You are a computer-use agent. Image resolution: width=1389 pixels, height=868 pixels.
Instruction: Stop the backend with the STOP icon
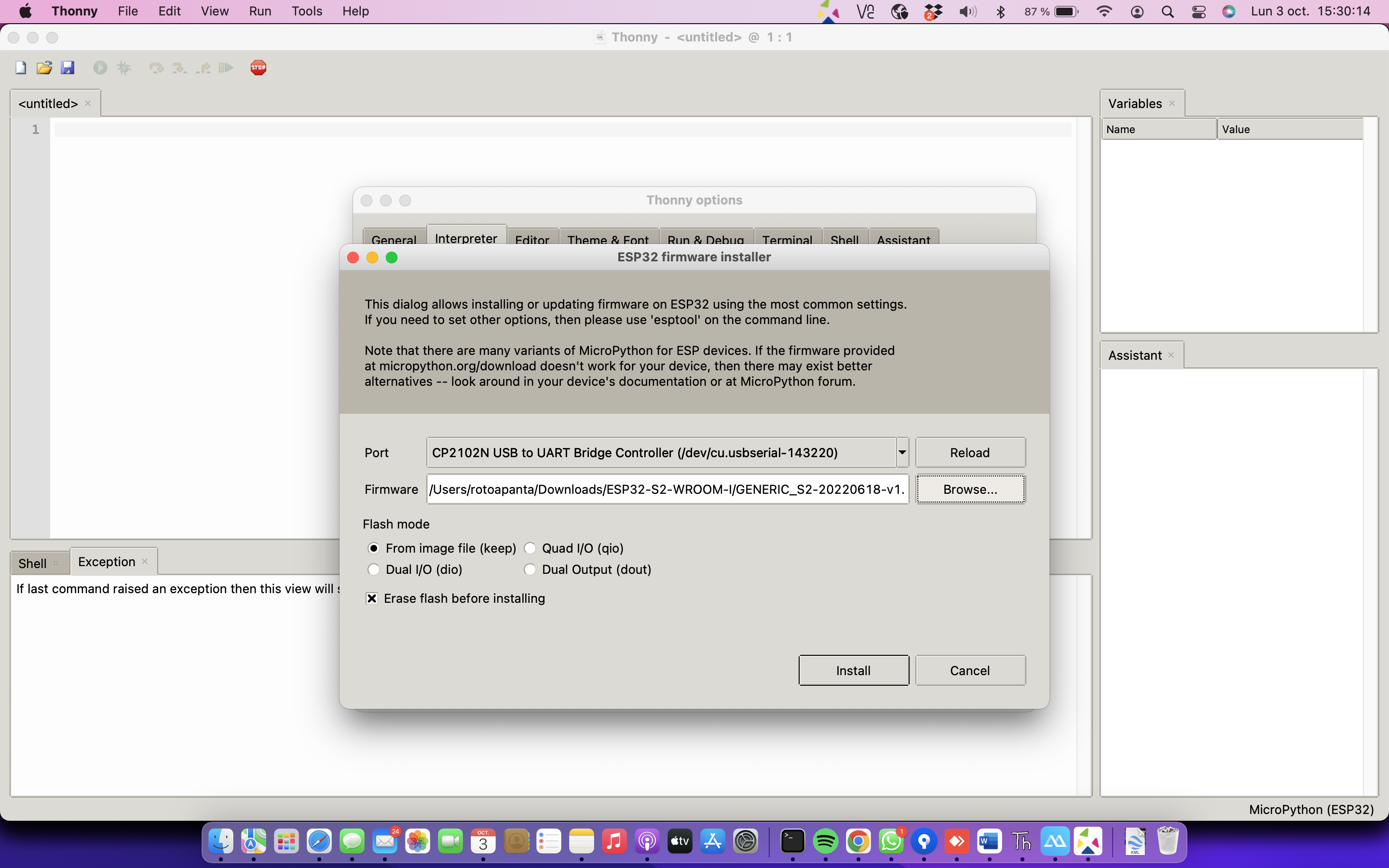(258, 67)
